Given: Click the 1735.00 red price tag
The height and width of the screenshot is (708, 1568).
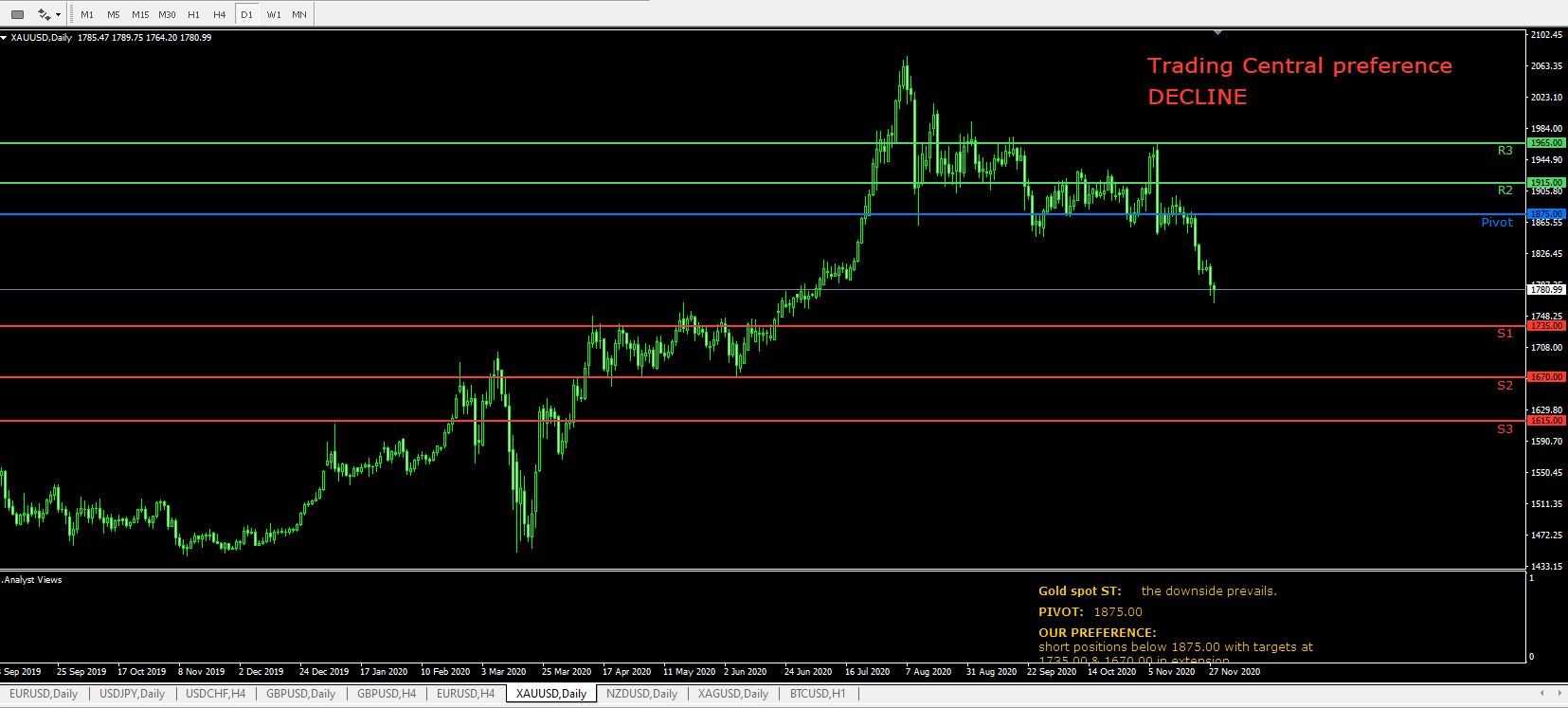Looking at the screenshot, I should click(x=1546, y=326).
